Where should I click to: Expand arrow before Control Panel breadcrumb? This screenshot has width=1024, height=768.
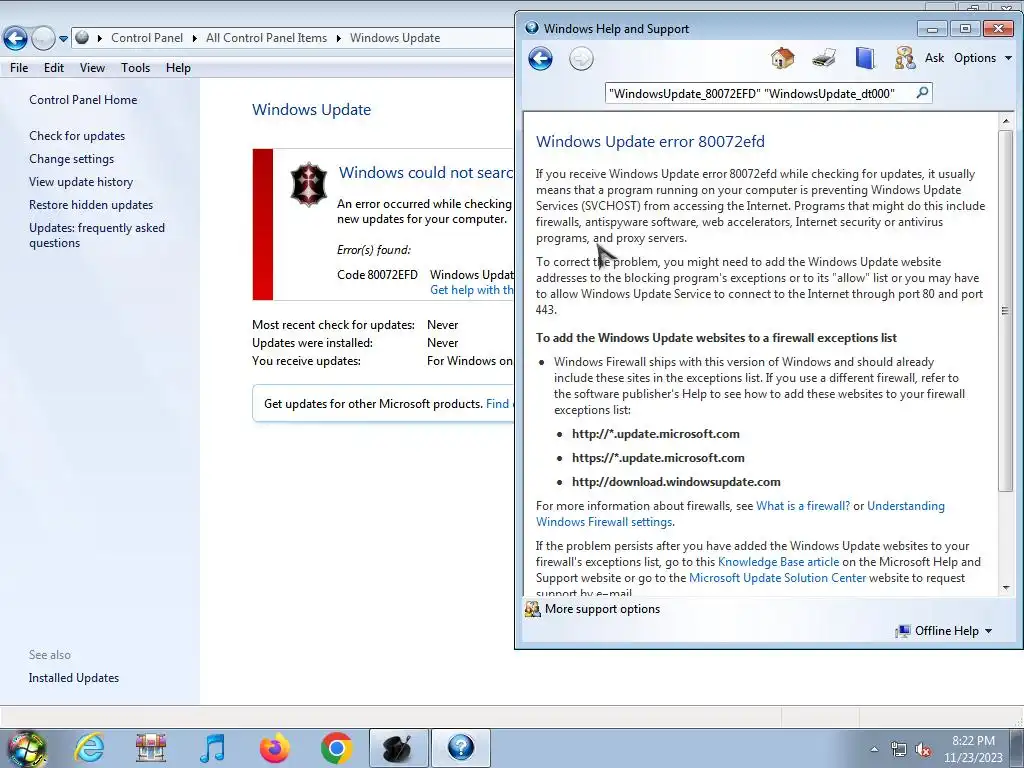pos(100,38)
